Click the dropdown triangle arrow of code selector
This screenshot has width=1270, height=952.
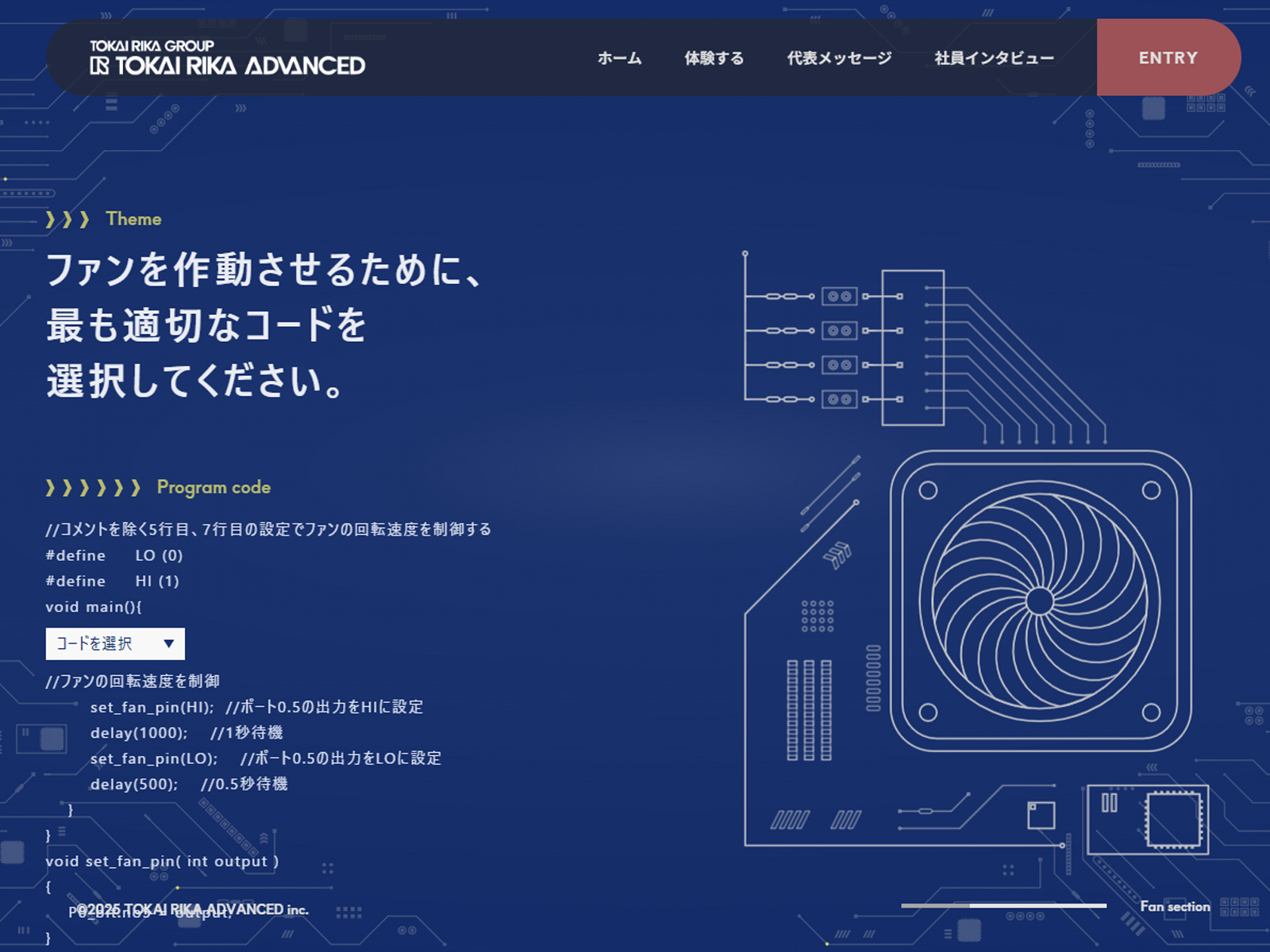(x=168, y=643)
